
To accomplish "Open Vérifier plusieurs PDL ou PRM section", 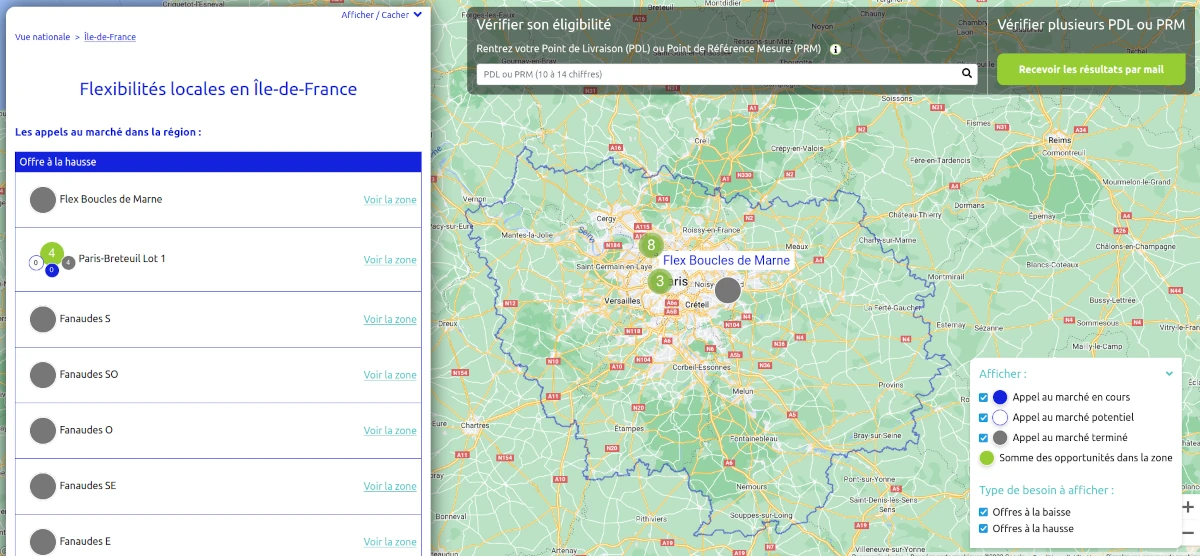I will tap(1091, 24).
